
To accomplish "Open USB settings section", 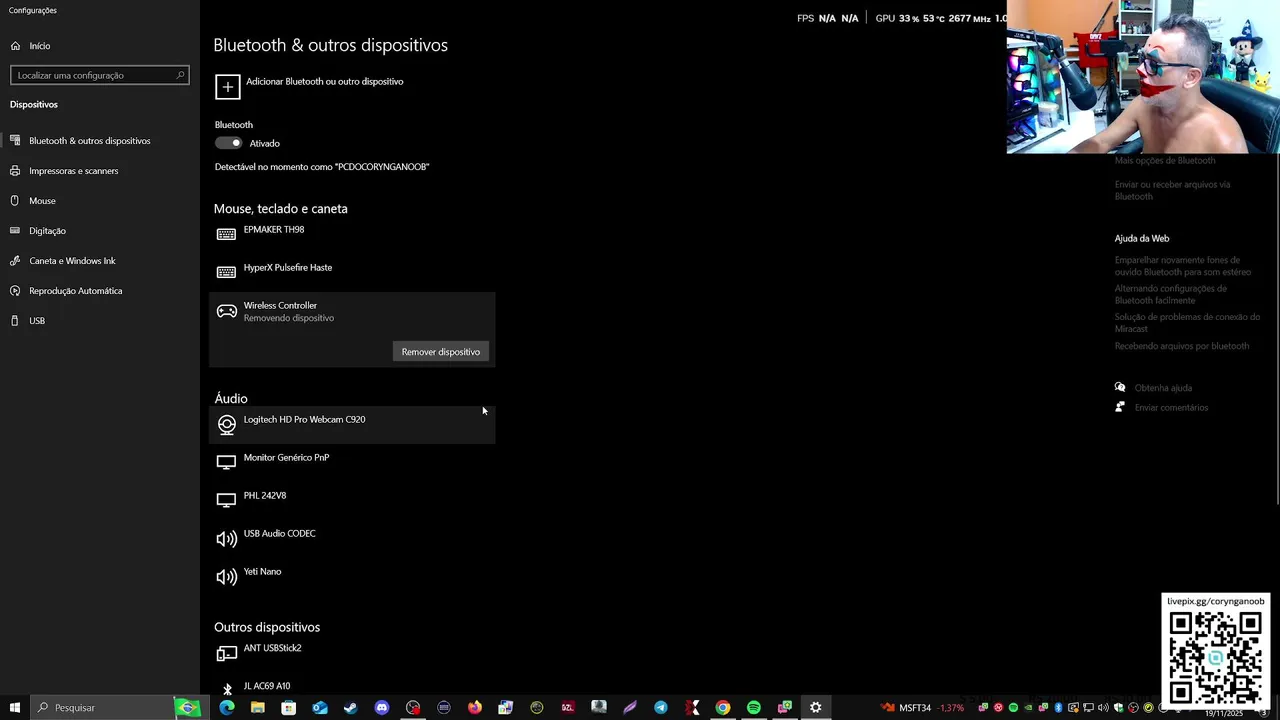I will coord(100,321).
